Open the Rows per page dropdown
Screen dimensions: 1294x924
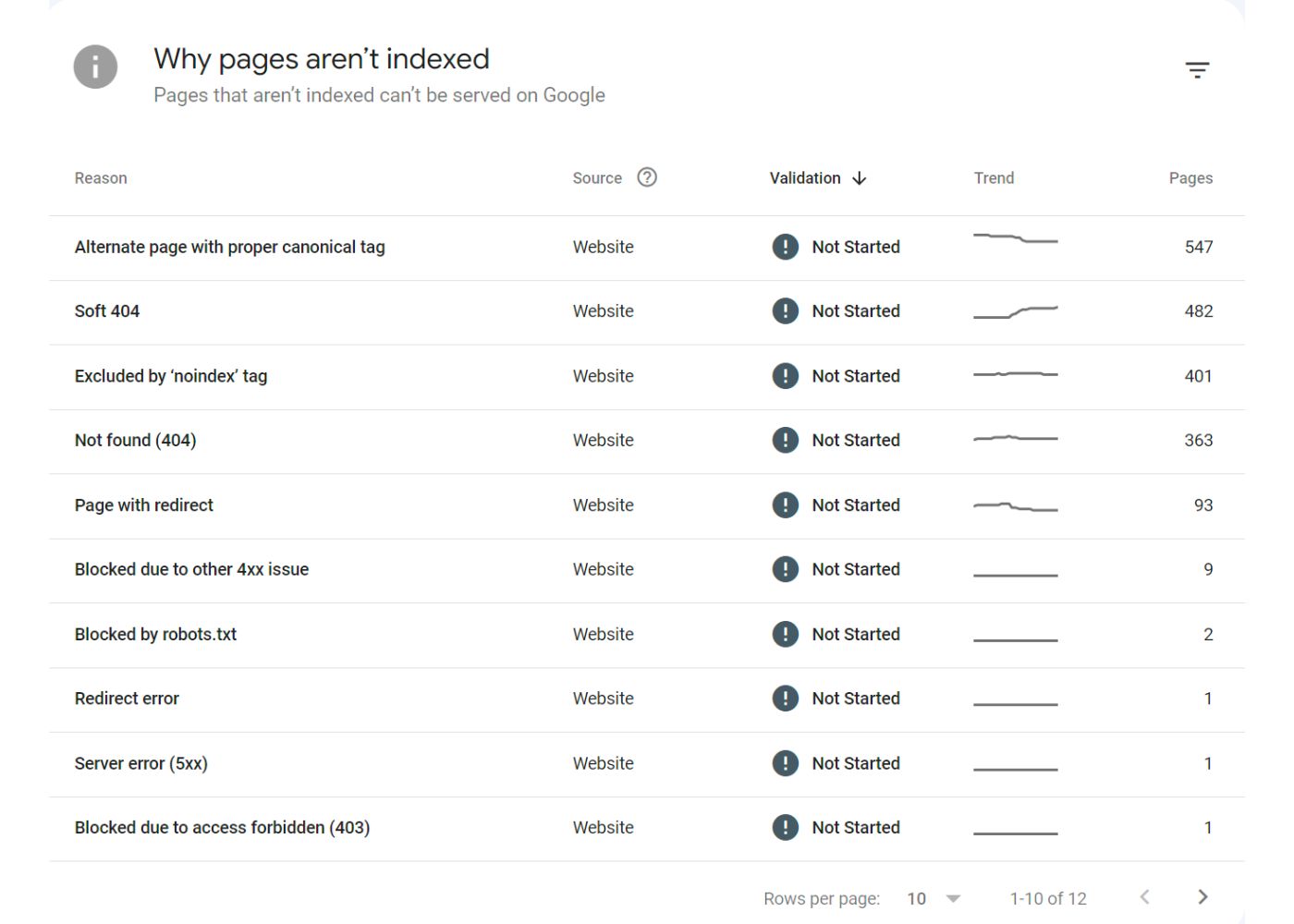[934, 898]
